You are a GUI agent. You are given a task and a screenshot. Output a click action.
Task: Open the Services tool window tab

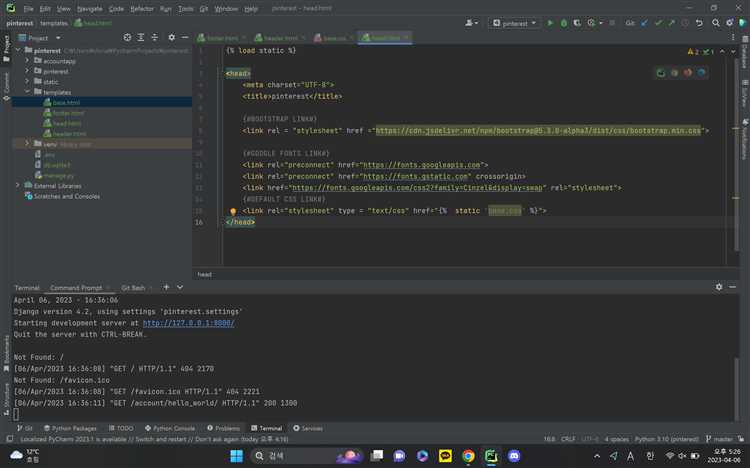pos(308,428)
